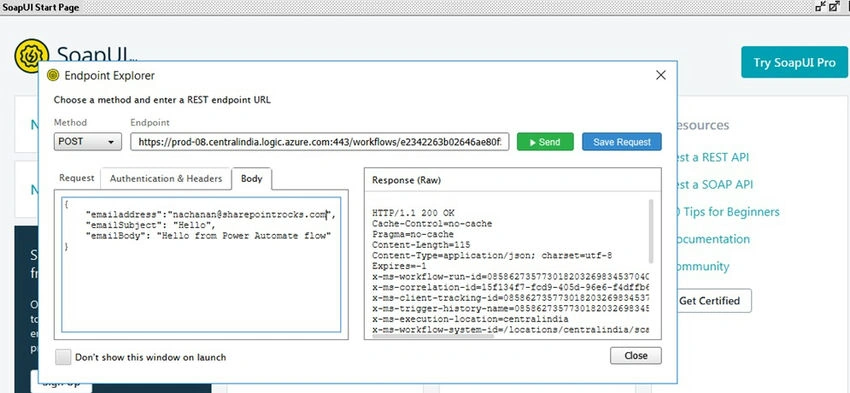Screen dimensions: 850x393
Task: Click the "Pragma=no-cache" response line
Action: click(413, 234)
